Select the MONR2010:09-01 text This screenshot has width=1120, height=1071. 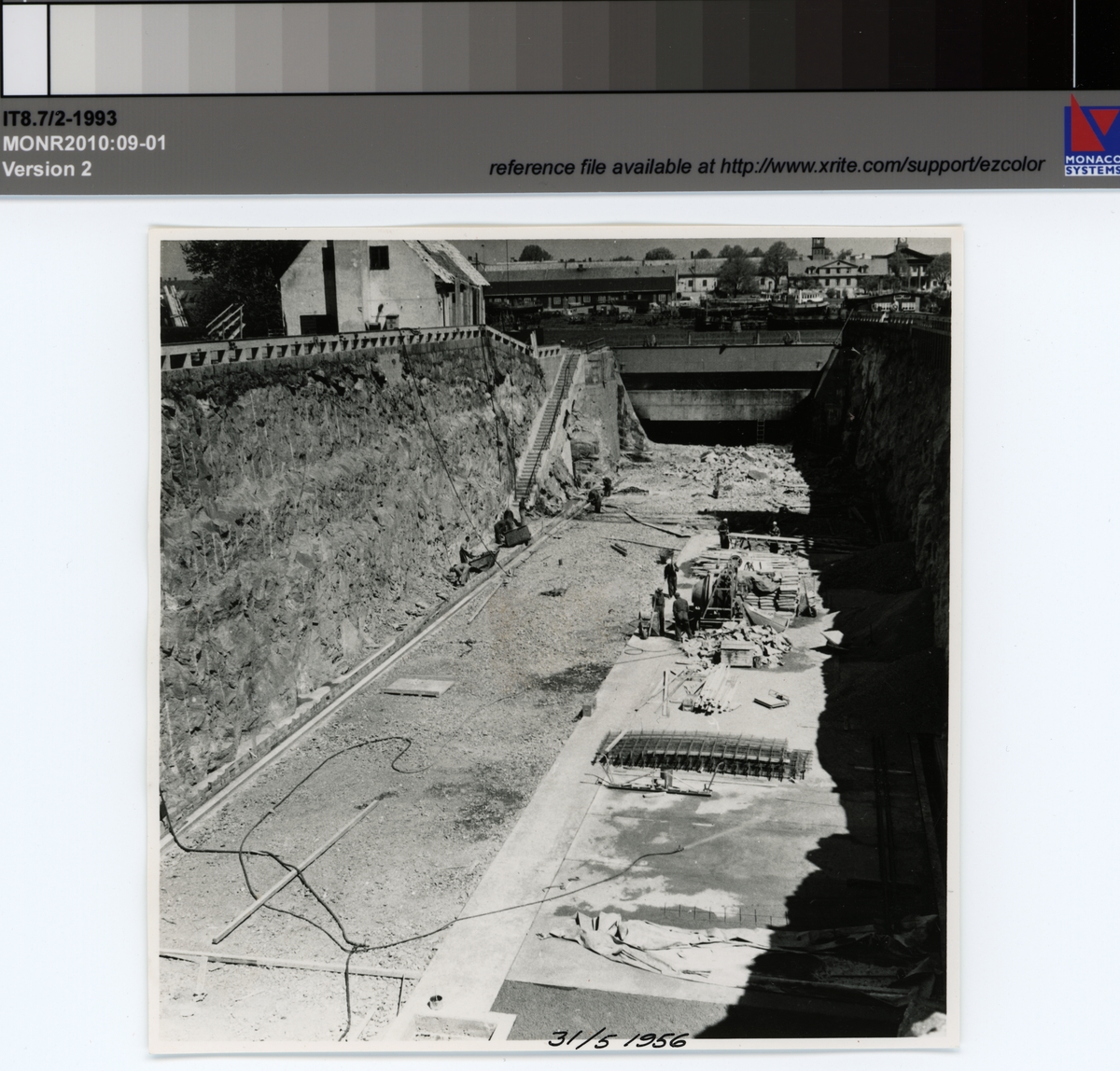click(x=85, y=144)
